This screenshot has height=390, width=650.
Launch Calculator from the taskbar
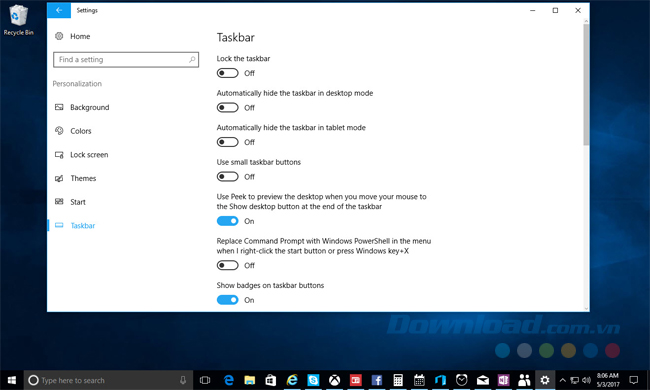398,380
